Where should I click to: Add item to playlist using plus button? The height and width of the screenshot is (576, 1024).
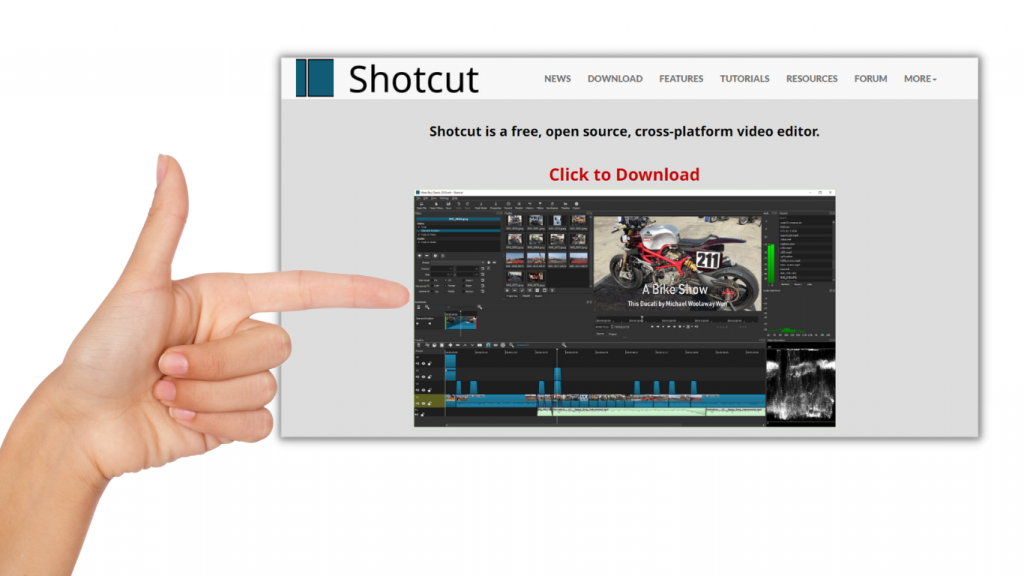point(507,291)
